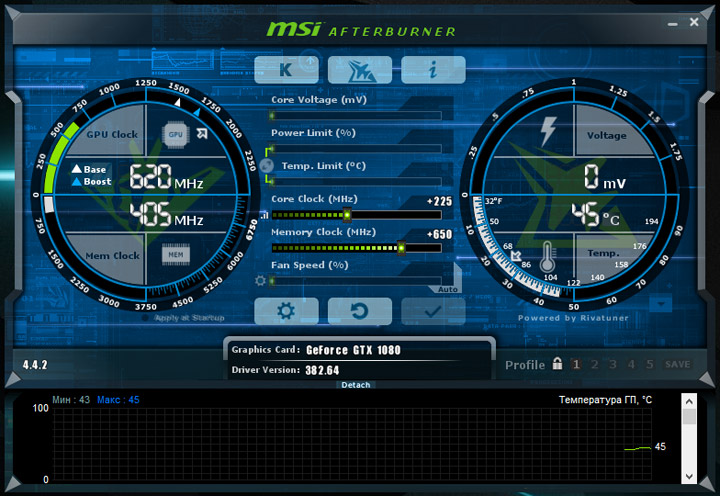Viewport: 720px width, 496px height.
Task: Click the Макс : 45 graph label
Action: coord(118,400)
